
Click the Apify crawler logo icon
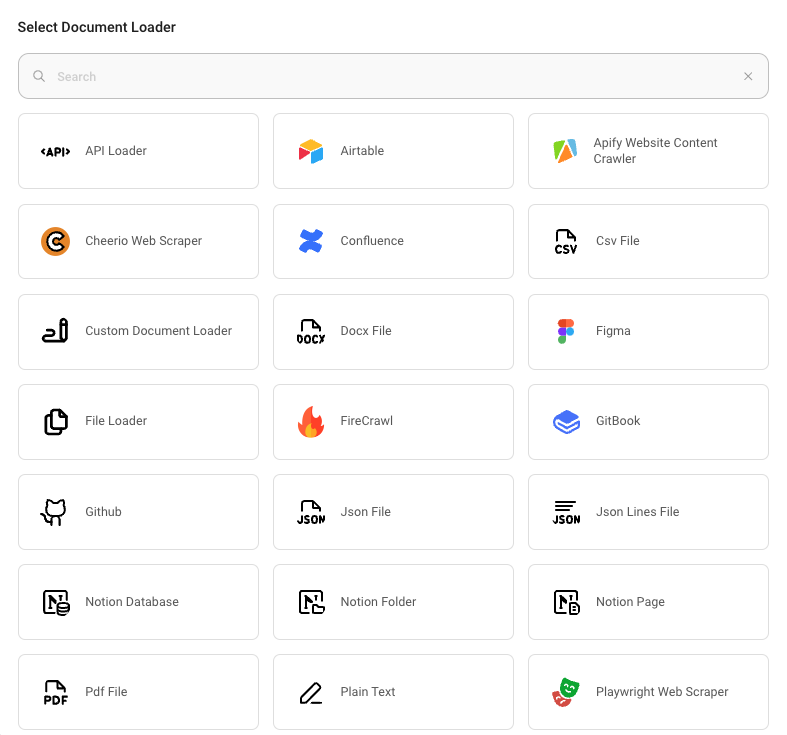565,151
